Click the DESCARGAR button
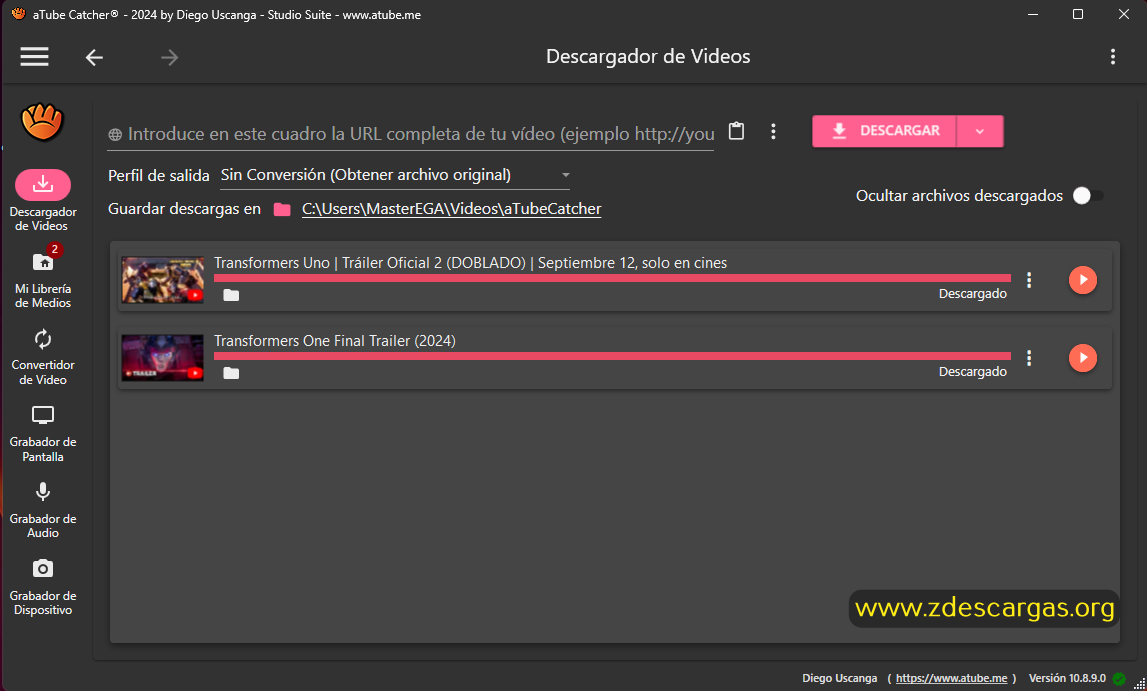Screen dimensions: 1147x691 point(884,131)
